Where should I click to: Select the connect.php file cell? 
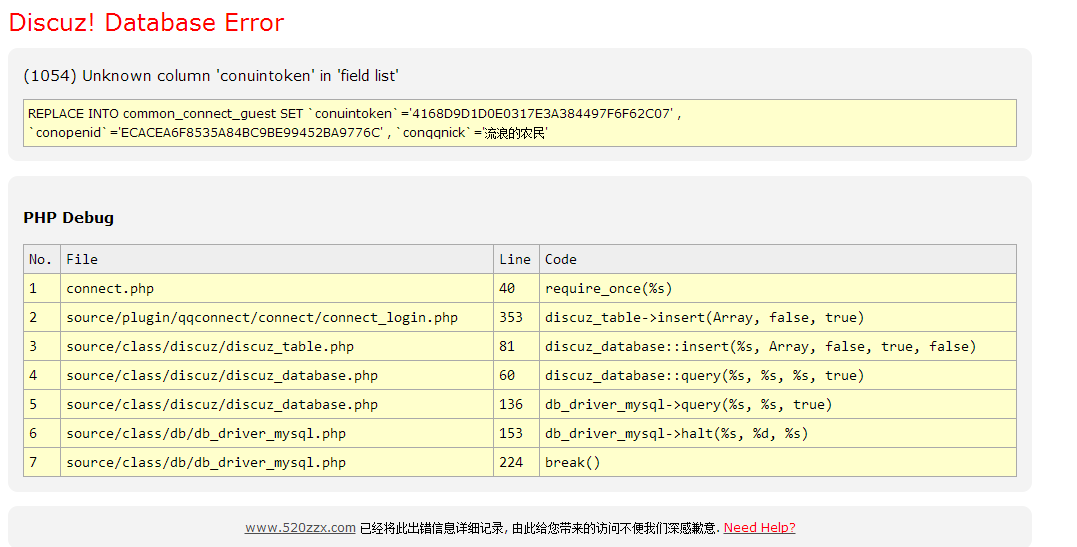click(x=110, y=289)
